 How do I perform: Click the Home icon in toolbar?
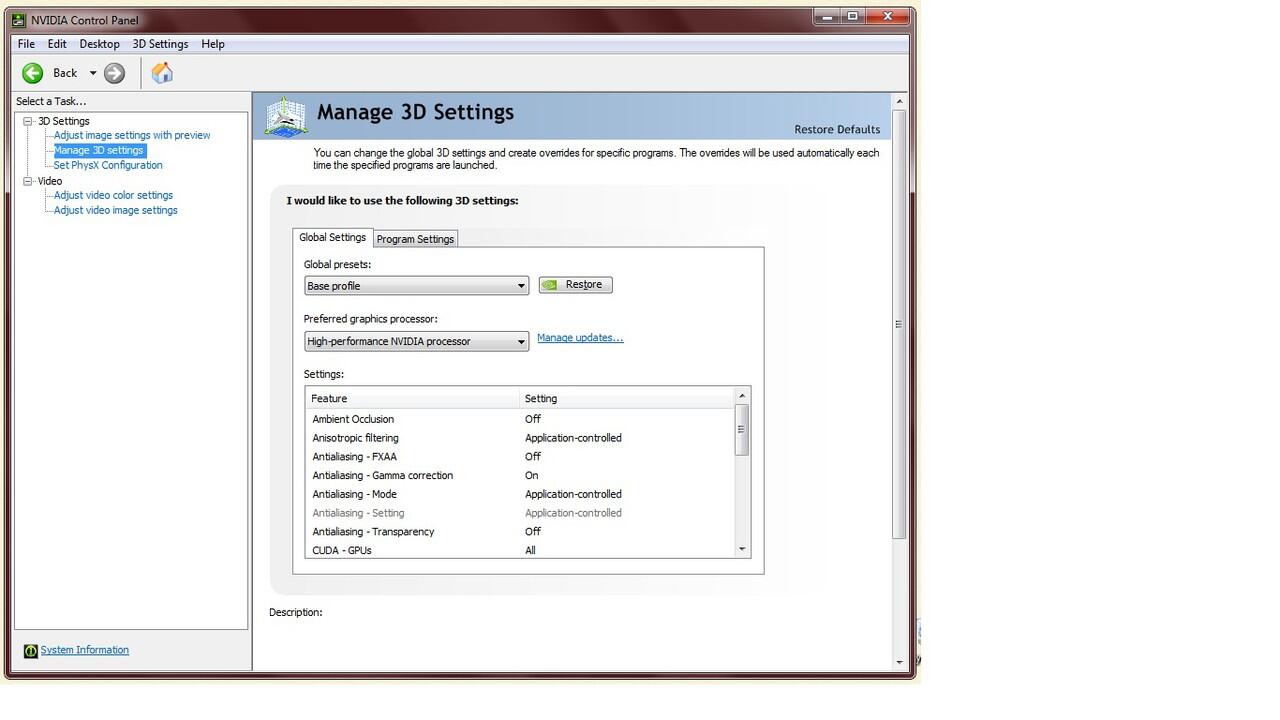click(x=162, y=73)
